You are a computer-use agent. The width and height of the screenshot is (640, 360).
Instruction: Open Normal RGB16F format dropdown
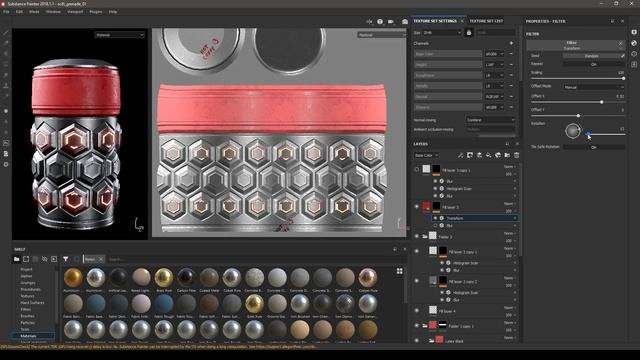[495, 97]
